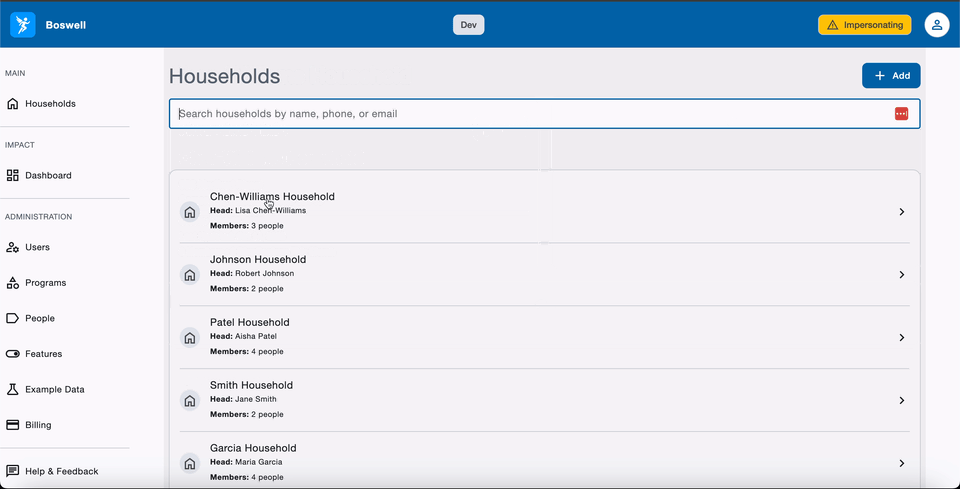Click the Boswell logo icon
Viewport: 960px width, 489px height.
point(23,25)
